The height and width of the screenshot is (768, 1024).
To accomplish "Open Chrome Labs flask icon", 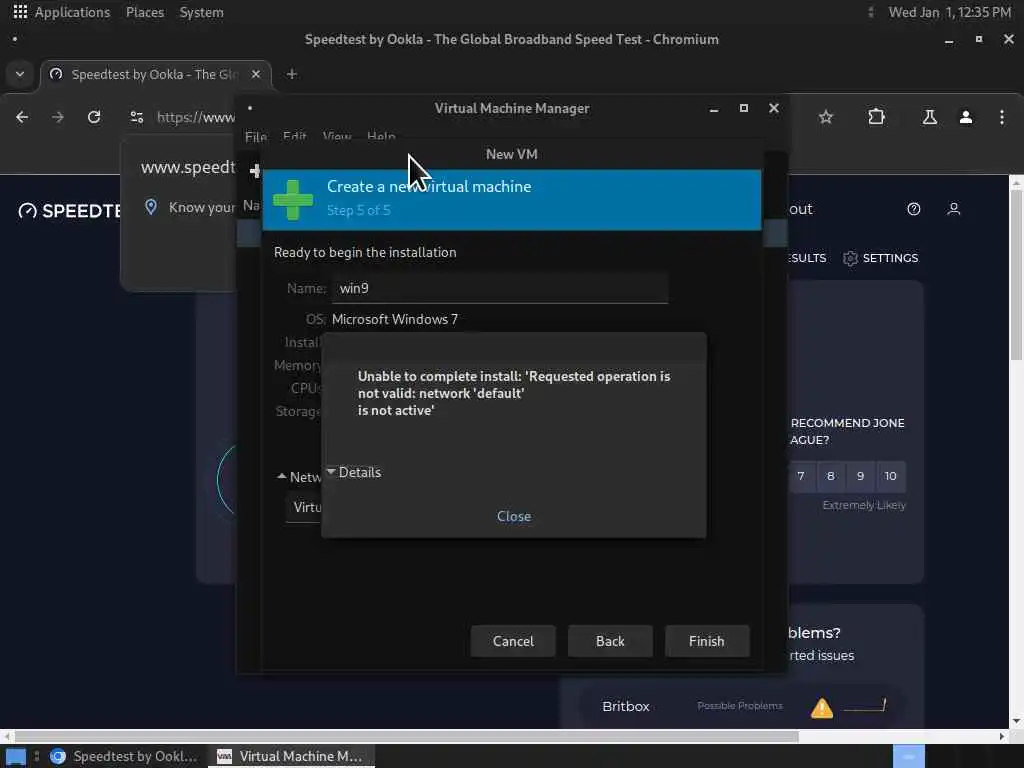I will click(929, 117).
